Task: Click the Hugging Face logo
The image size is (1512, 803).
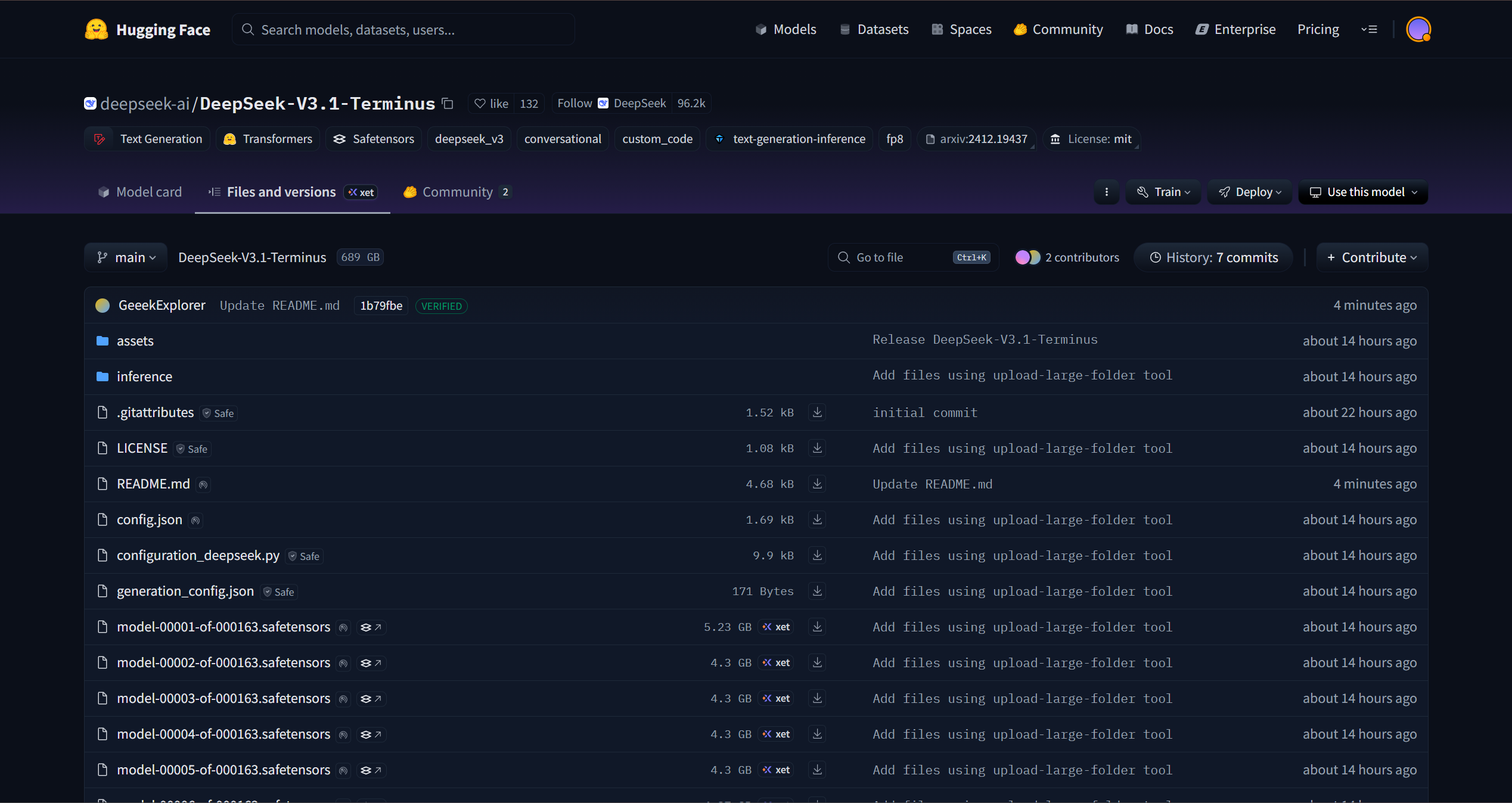Action: click(147, 29)
